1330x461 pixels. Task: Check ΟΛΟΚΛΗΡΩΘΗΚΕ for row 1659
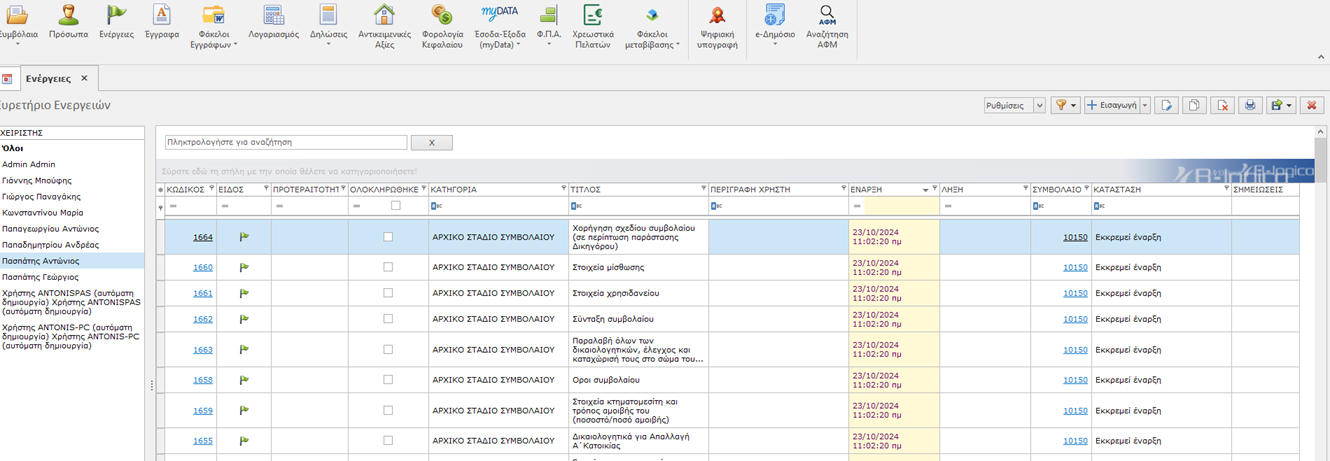[388, 410]
